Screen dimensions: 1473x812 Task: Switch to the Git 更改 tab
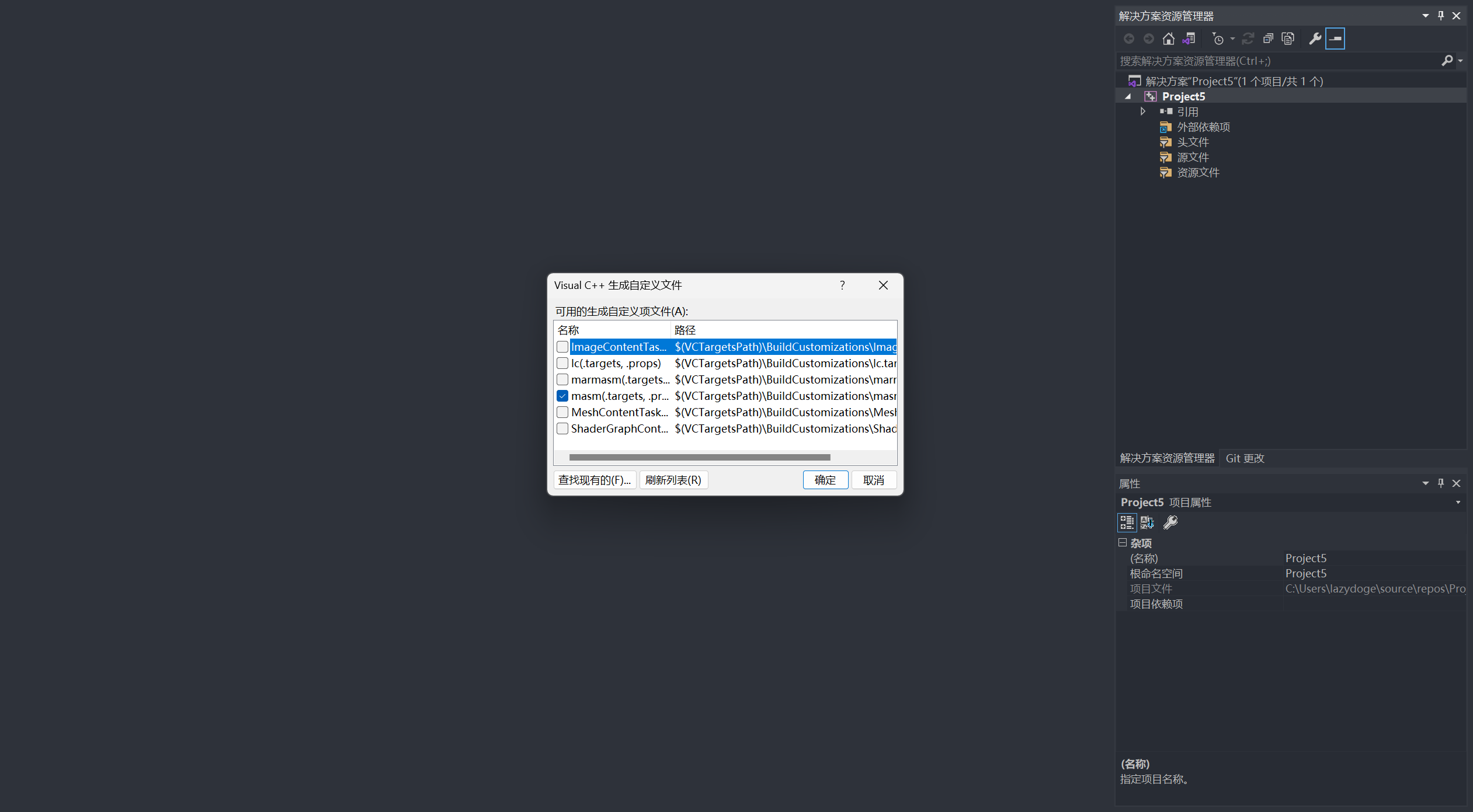[1245, 458]
